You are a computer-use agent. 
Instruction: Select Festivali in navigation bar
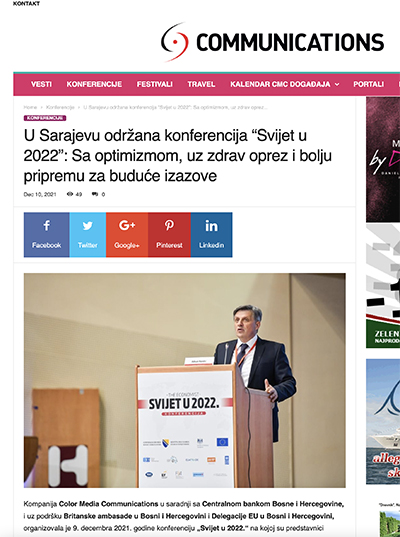point(154,84)
